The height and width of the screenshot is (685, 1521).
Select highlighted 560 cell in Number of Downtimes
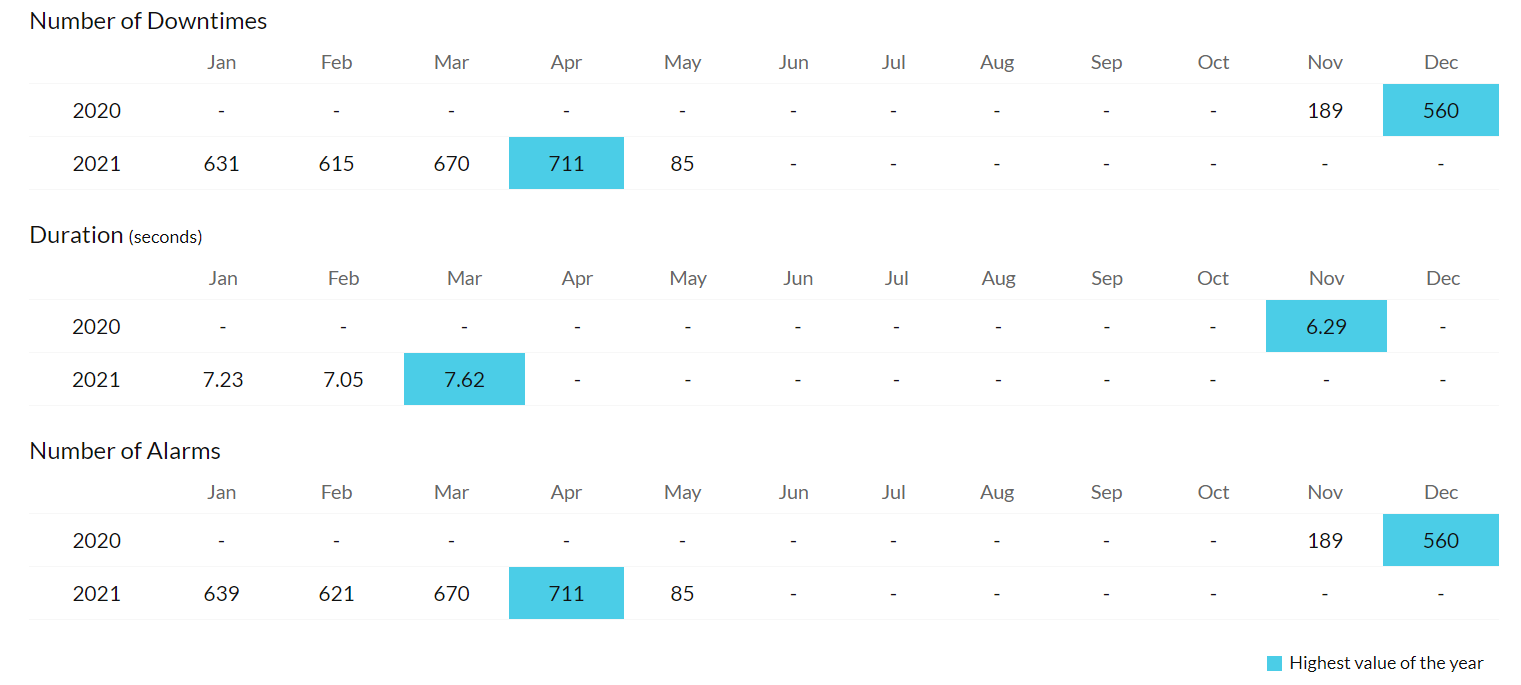coord(1441,110)
